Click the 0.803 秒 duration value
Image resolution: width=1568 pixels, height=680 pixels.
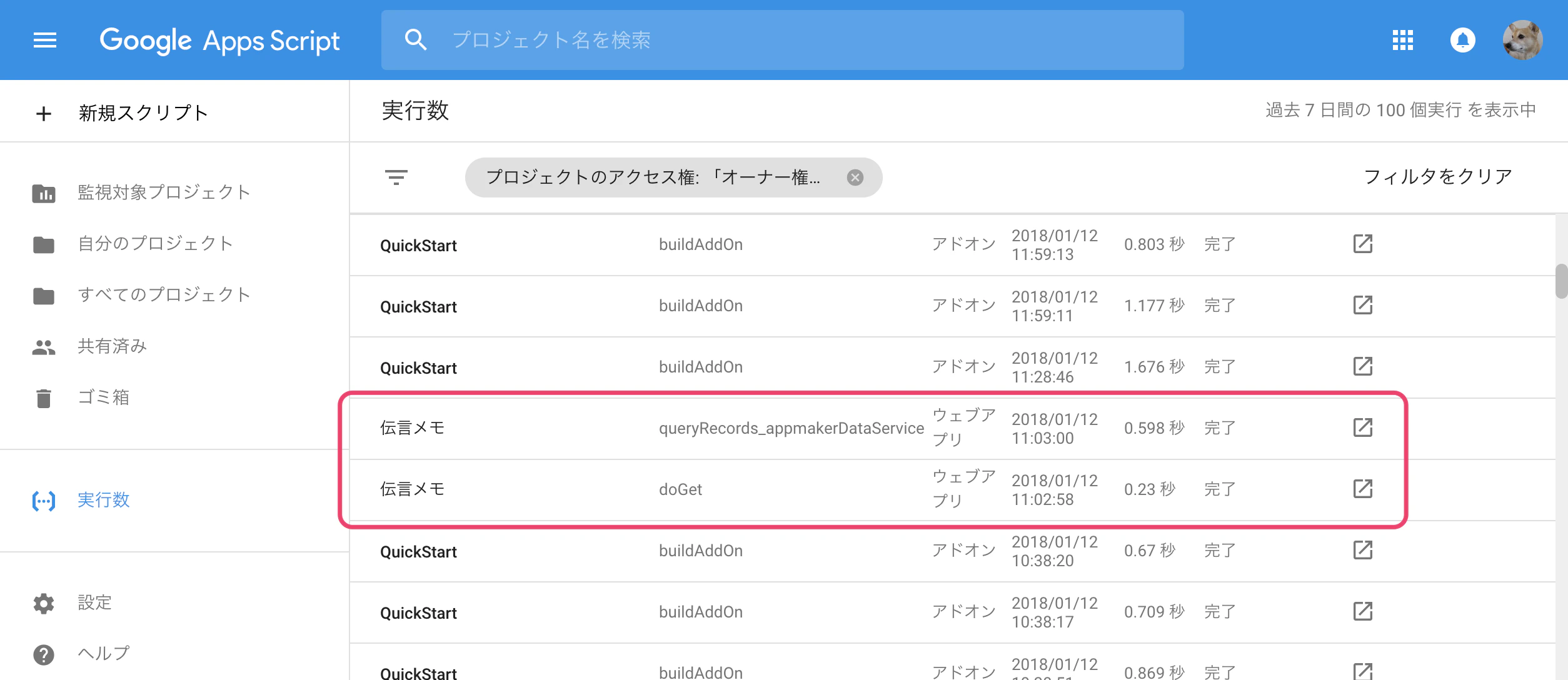(1154, 244)
